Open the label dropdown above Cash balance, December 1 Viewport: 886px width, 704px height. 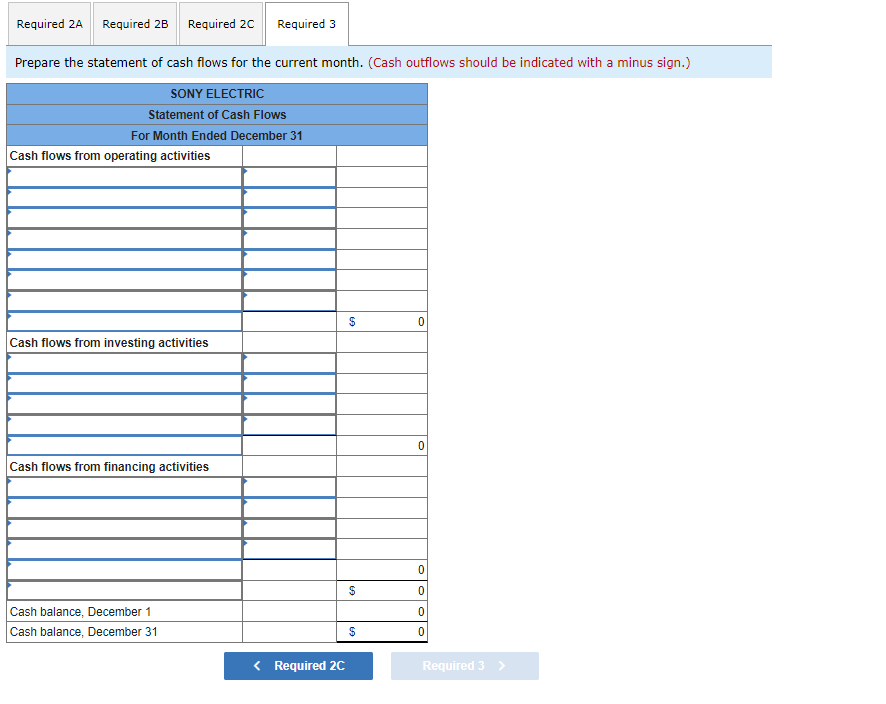point(125,590)
